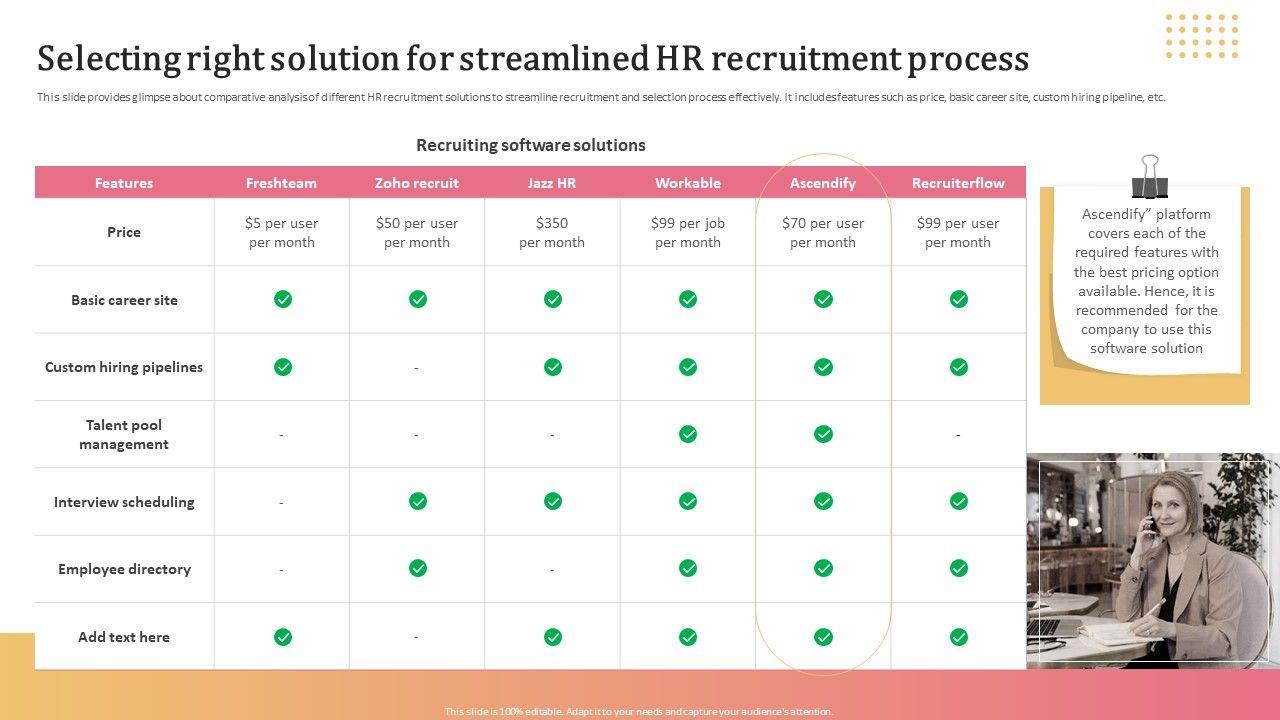The width and height of the screenshot is (1280, 720).
Task: Select the Jazz HR check mark for Basic career site
Action: pyautogui.click(x=553, y=299)
